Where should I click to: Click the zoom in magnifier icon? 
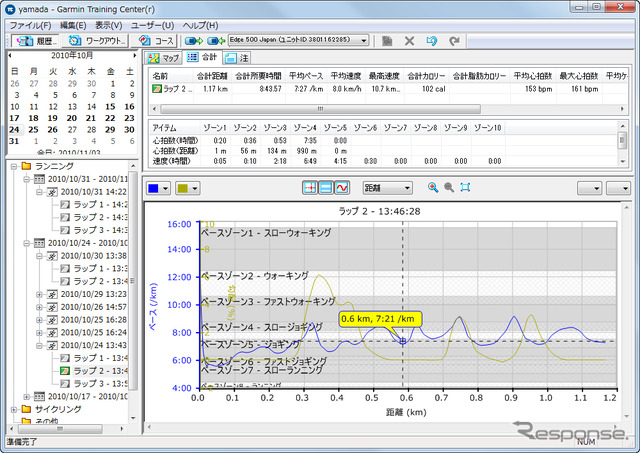[x=433, y=187]
